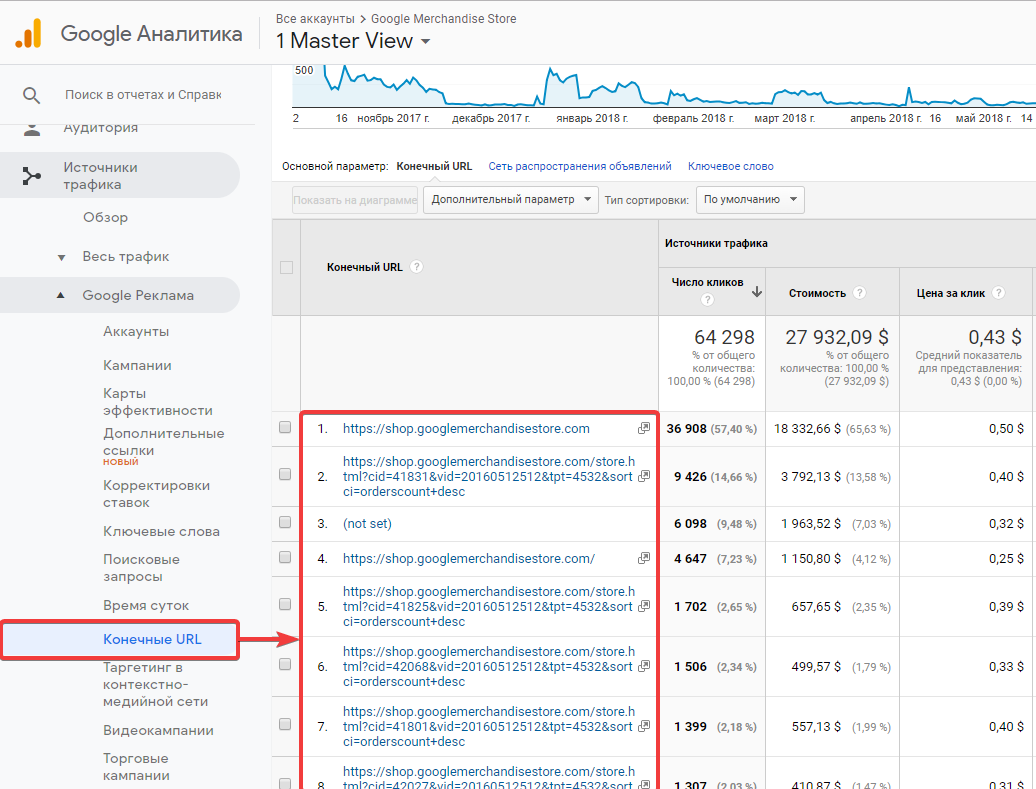This screenshot has height=789, width=1036.
Task: Click in Поиск в отчетах search field
Action: (x=143, y=95)
